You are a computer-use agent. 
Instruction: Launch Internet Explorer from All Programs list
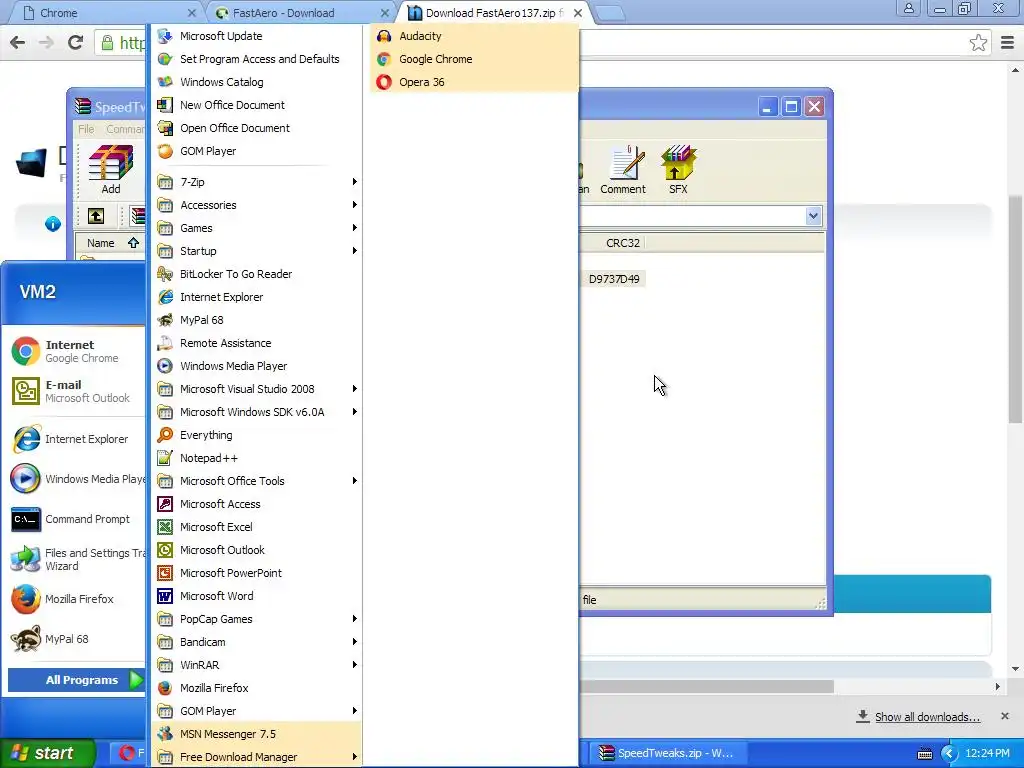[x=257, y=296]
